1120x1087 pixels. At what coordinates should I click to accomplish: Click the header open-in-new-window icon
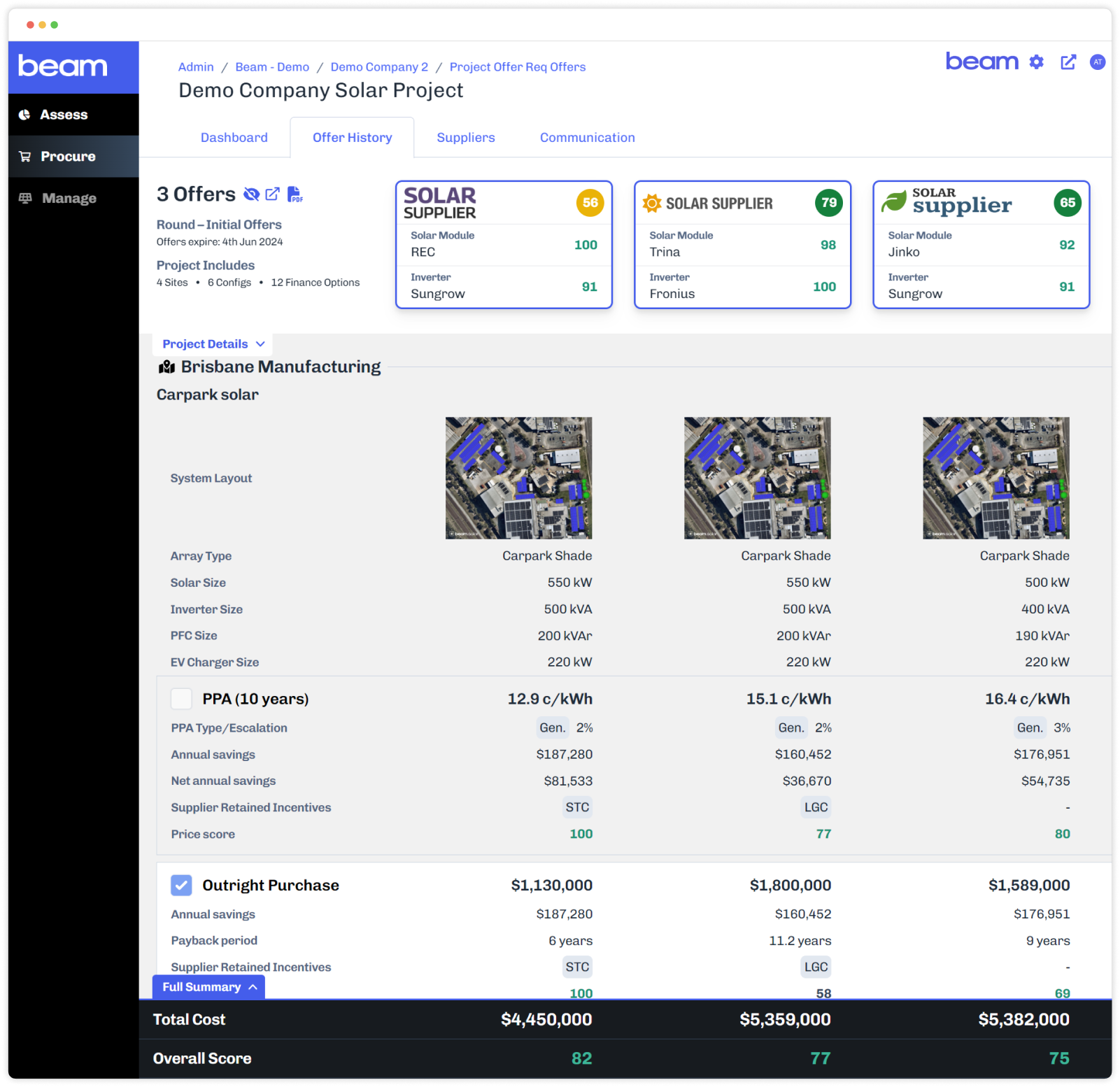click(x=1068, y=62)
